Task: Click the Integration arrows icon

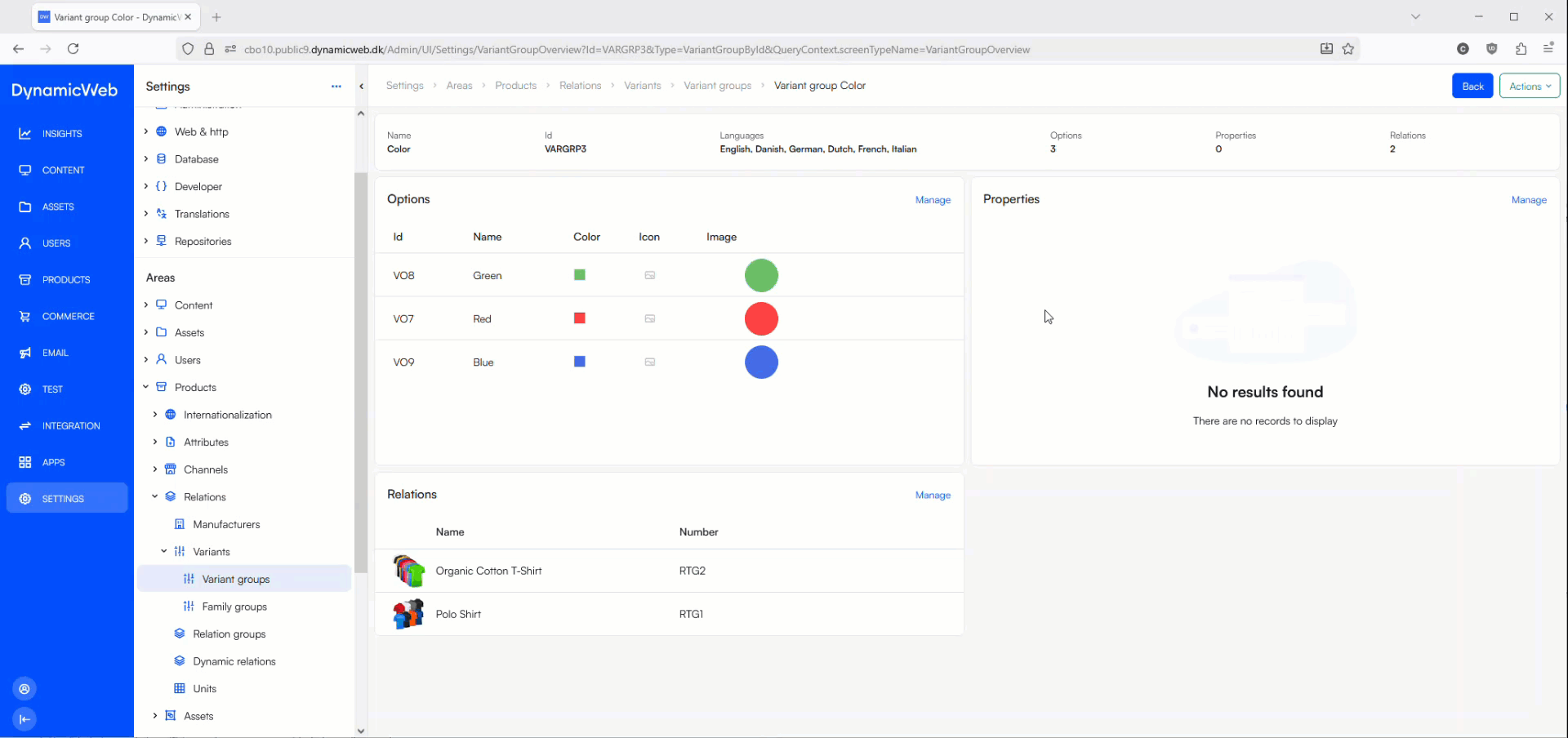Action: point(25,426)
